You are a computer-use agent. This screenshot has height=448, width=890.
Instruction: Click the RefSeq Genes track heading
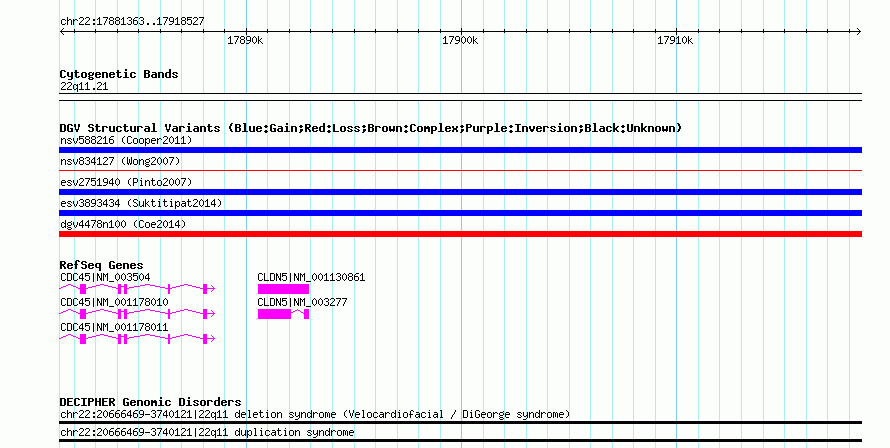[101, 265]
